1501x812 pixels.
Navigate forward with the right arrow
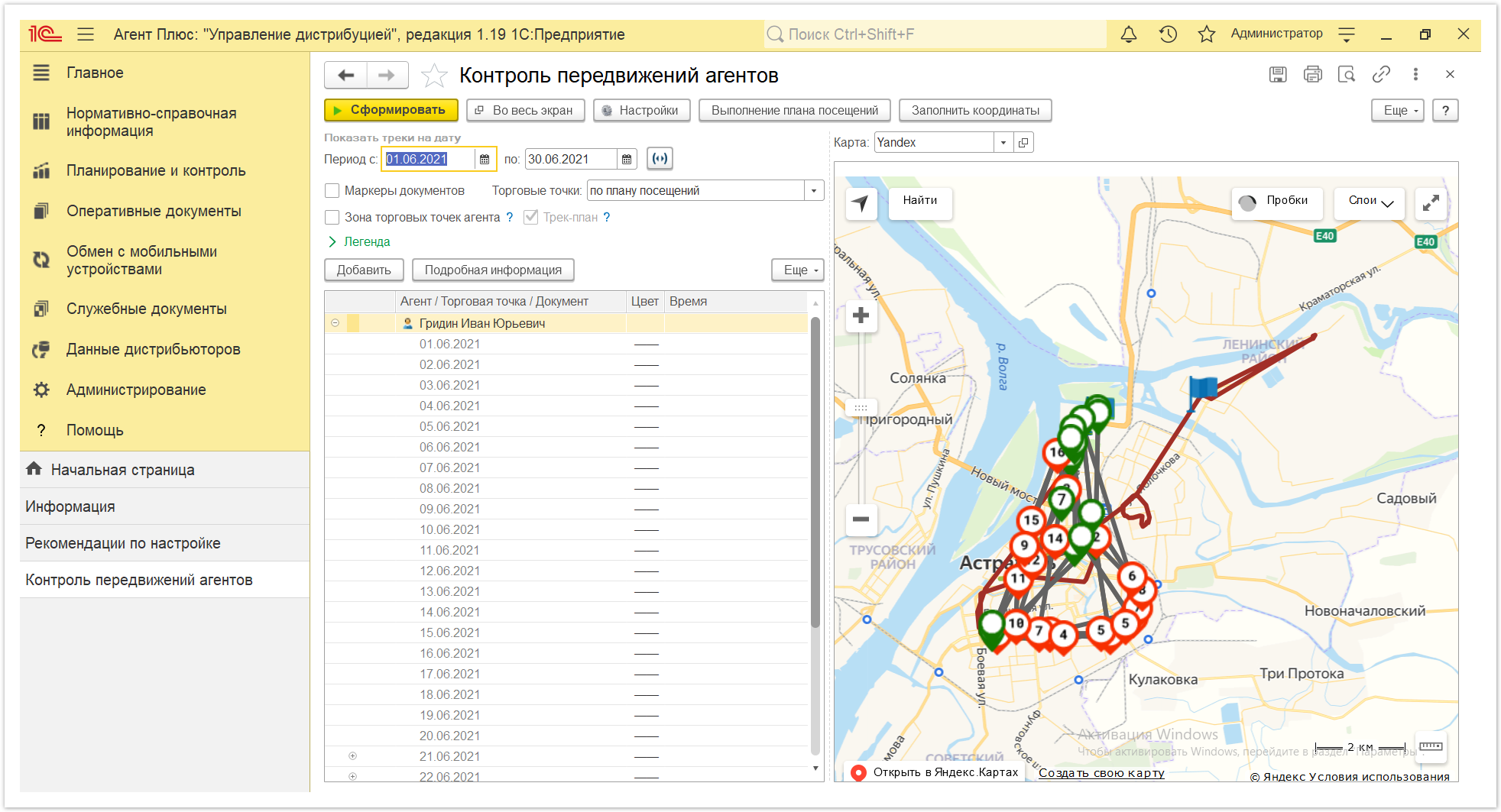pyautogui.click(x=387, y=75)
